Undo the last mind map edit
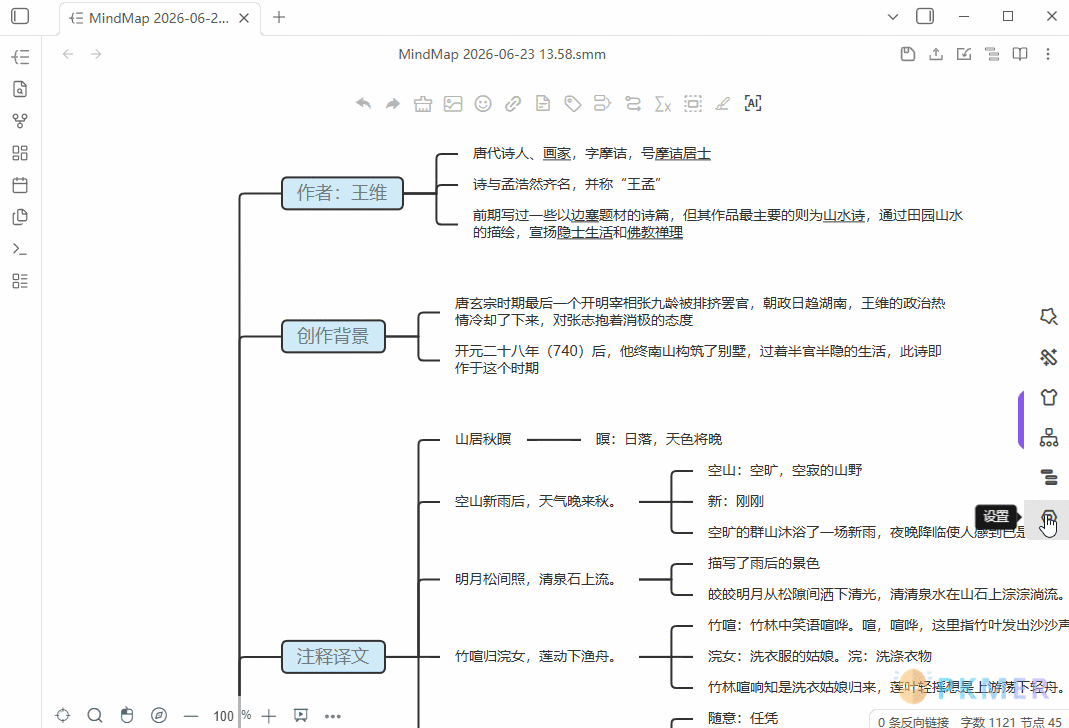Image resolution: width=1069 pixels, height=728 pixels. [x=363, y=104]
